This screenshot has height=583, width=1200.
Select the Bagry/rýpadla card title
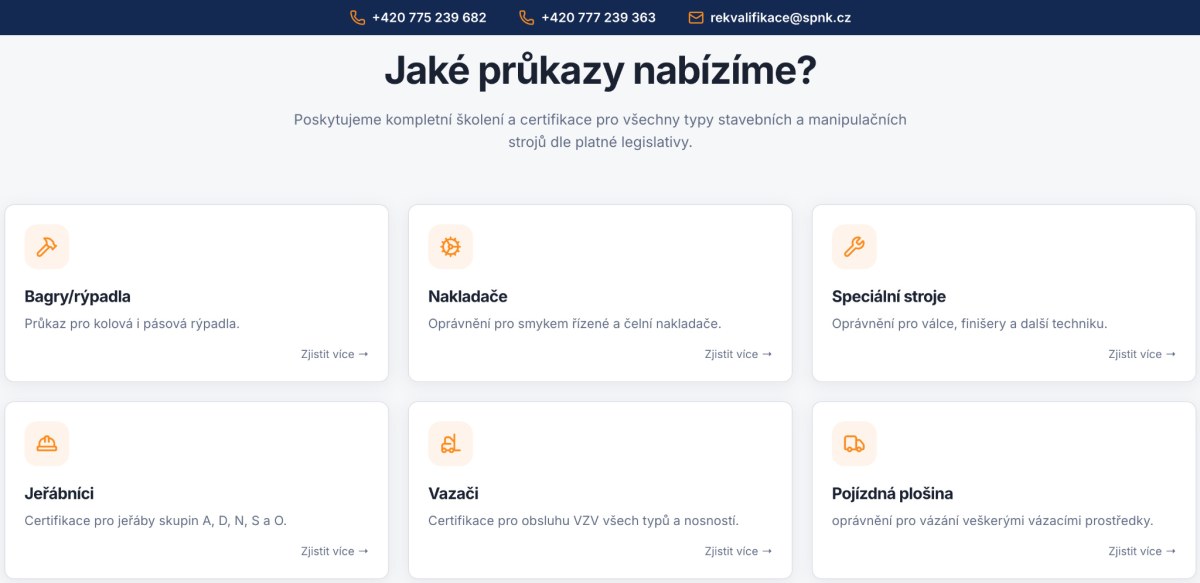click(x=77, y=297)
